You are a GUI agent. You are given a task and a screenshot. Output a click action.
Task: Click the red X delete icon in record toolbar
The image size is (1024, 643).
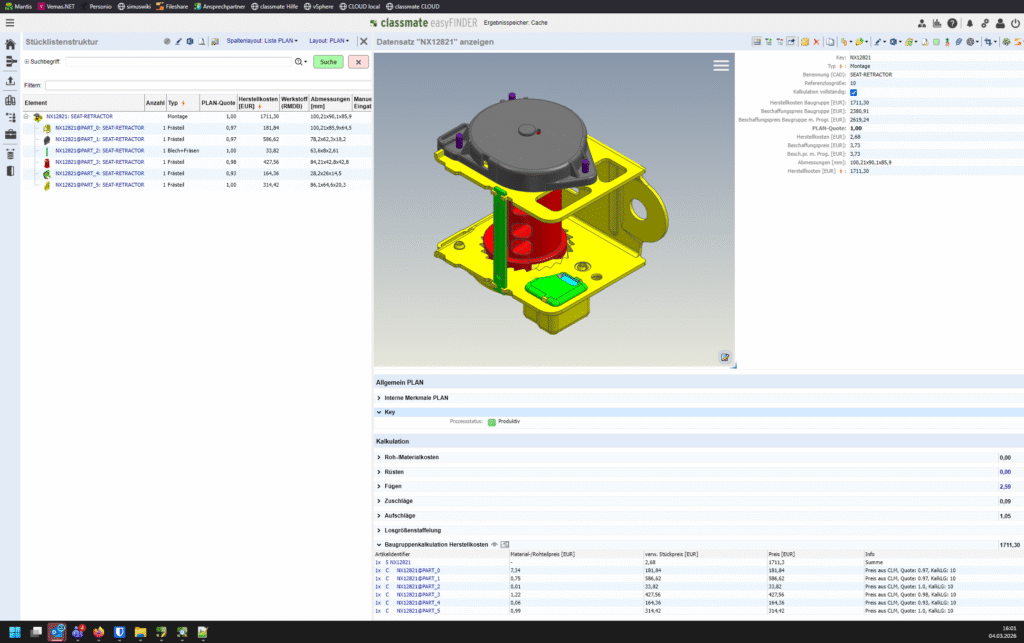tap(816, 42)
